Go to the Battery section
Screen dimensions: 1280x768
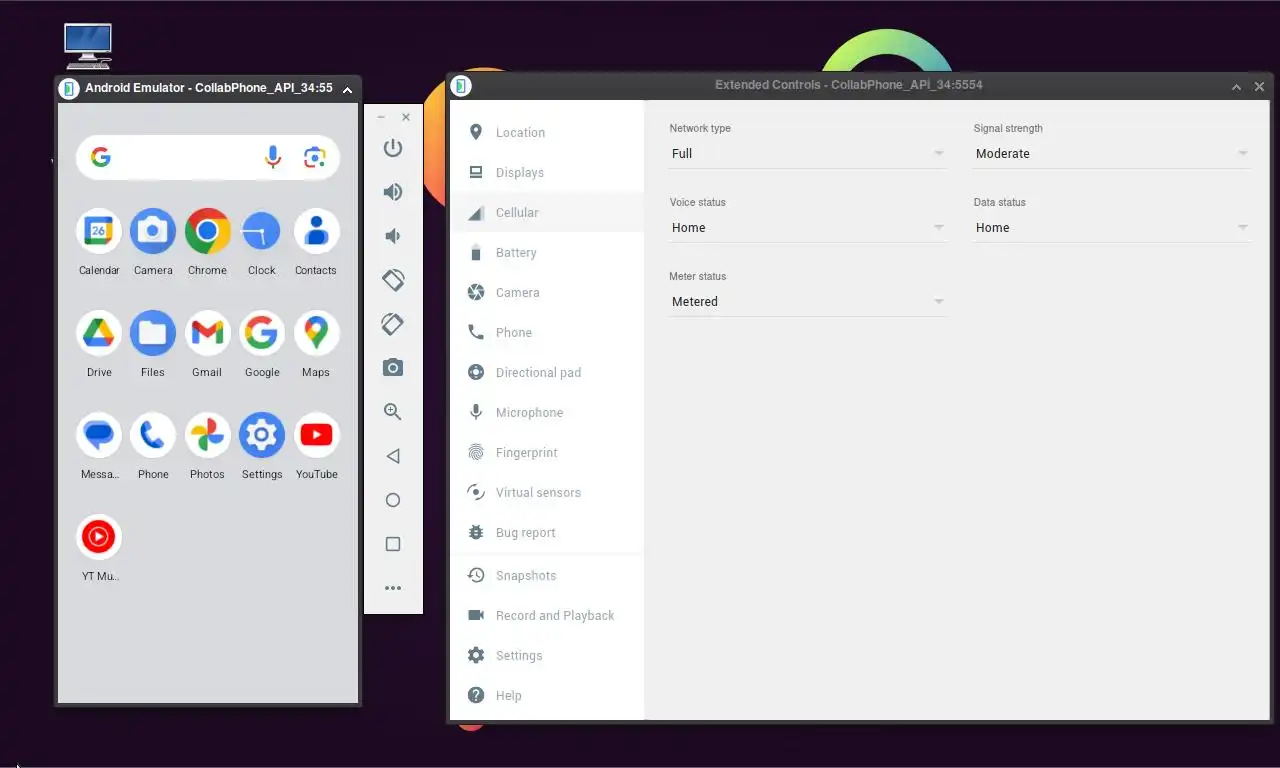547,252
